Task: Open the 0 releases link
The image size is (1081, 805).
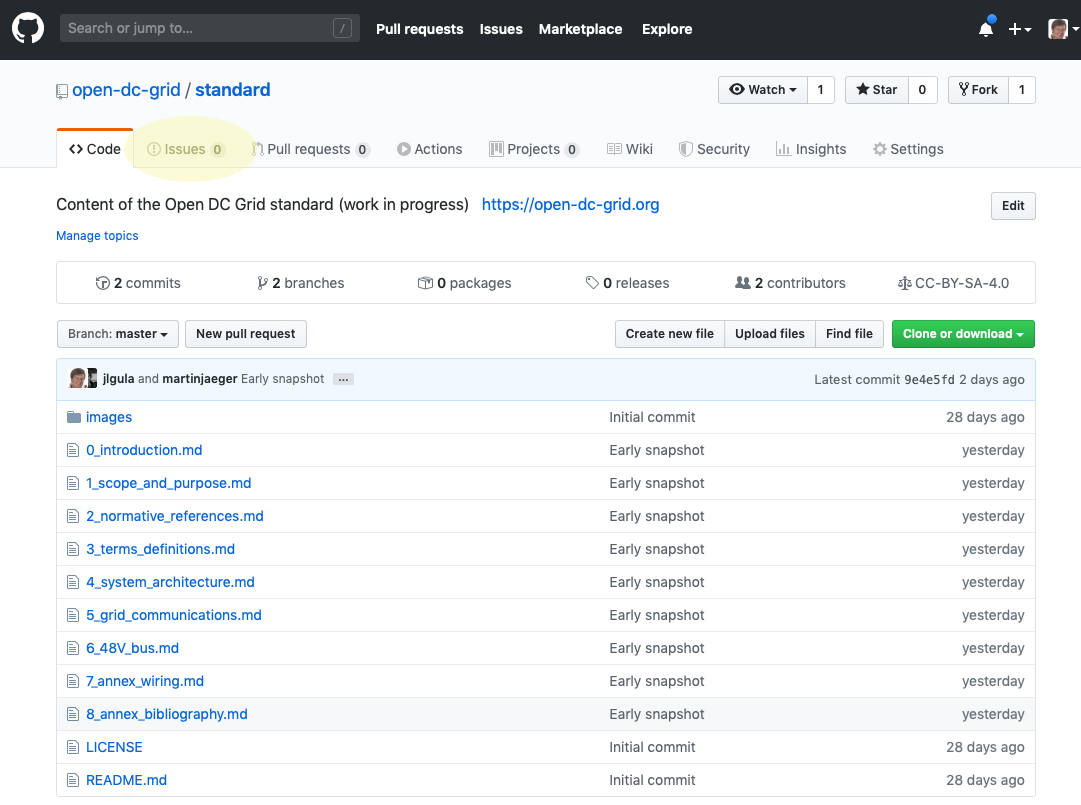Action: [x=627, y=283]
